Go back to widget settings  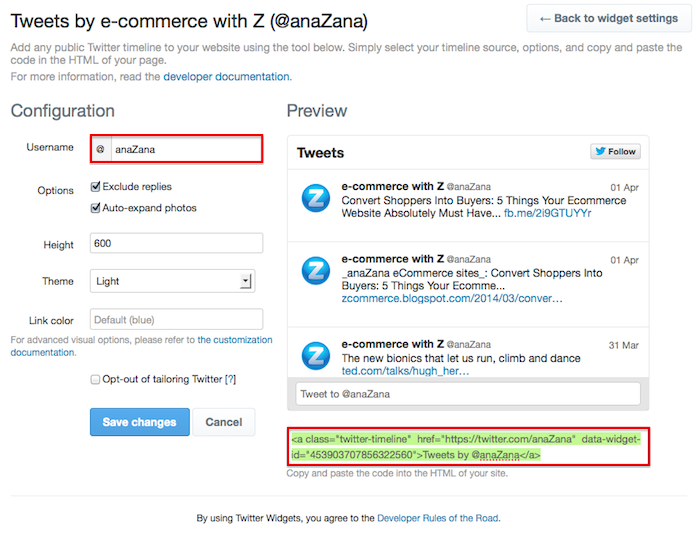coord(609,18)
